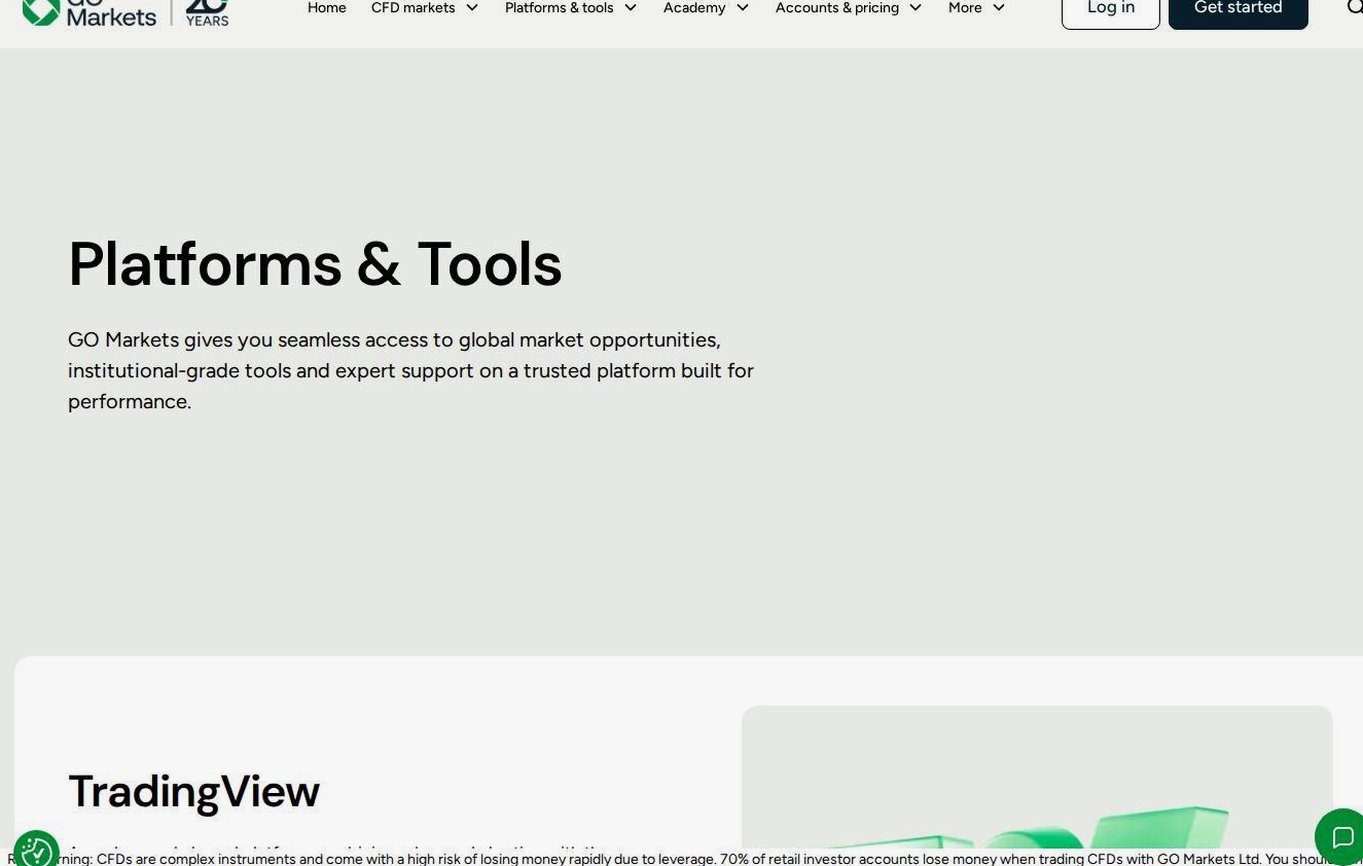Image resolution: width=1363 pixels, height=866 pixels.
Task: Go to the Home nav link
Action: [x=327, y=8]
